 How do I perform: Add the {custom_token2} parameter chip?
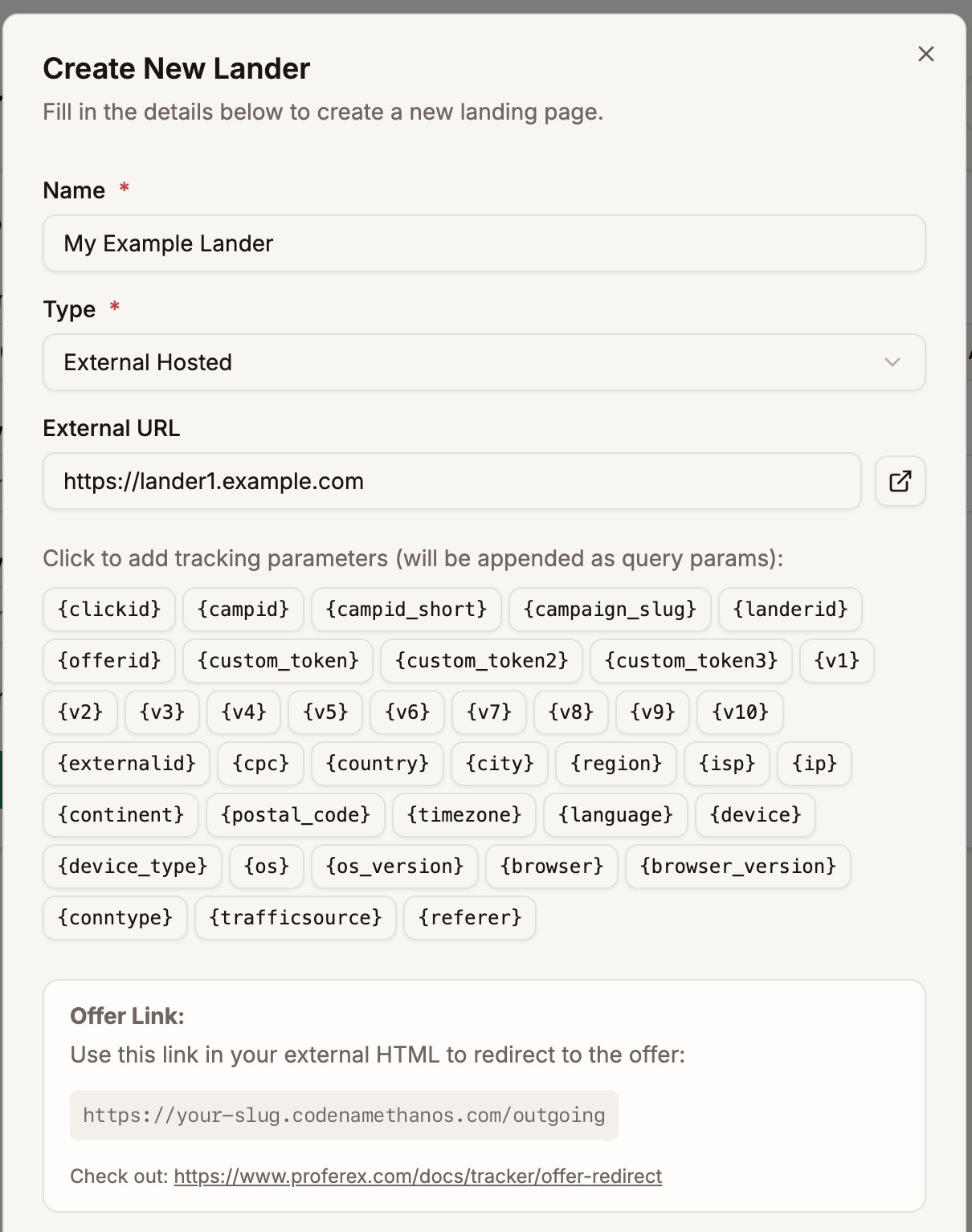(481, 660)
